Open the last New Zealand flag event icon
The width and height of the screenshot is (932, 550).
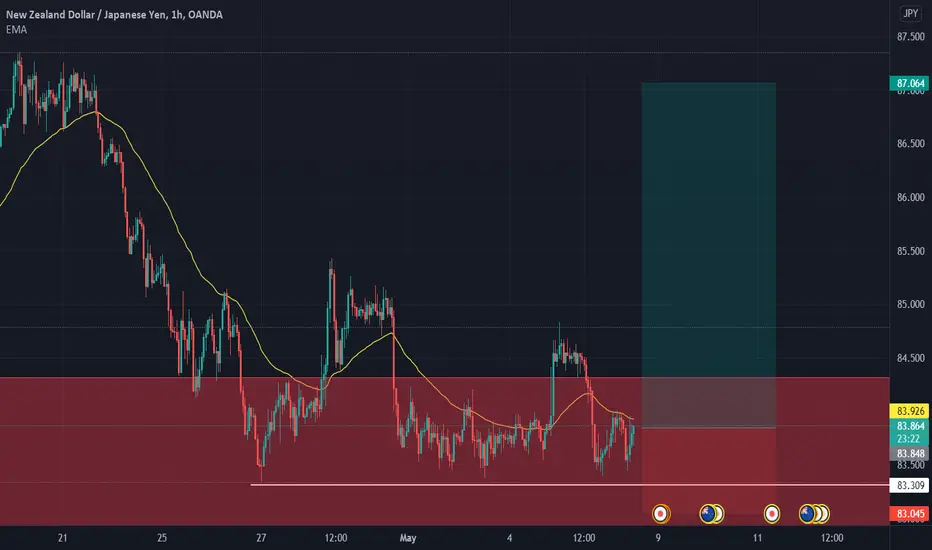(807, 513)
